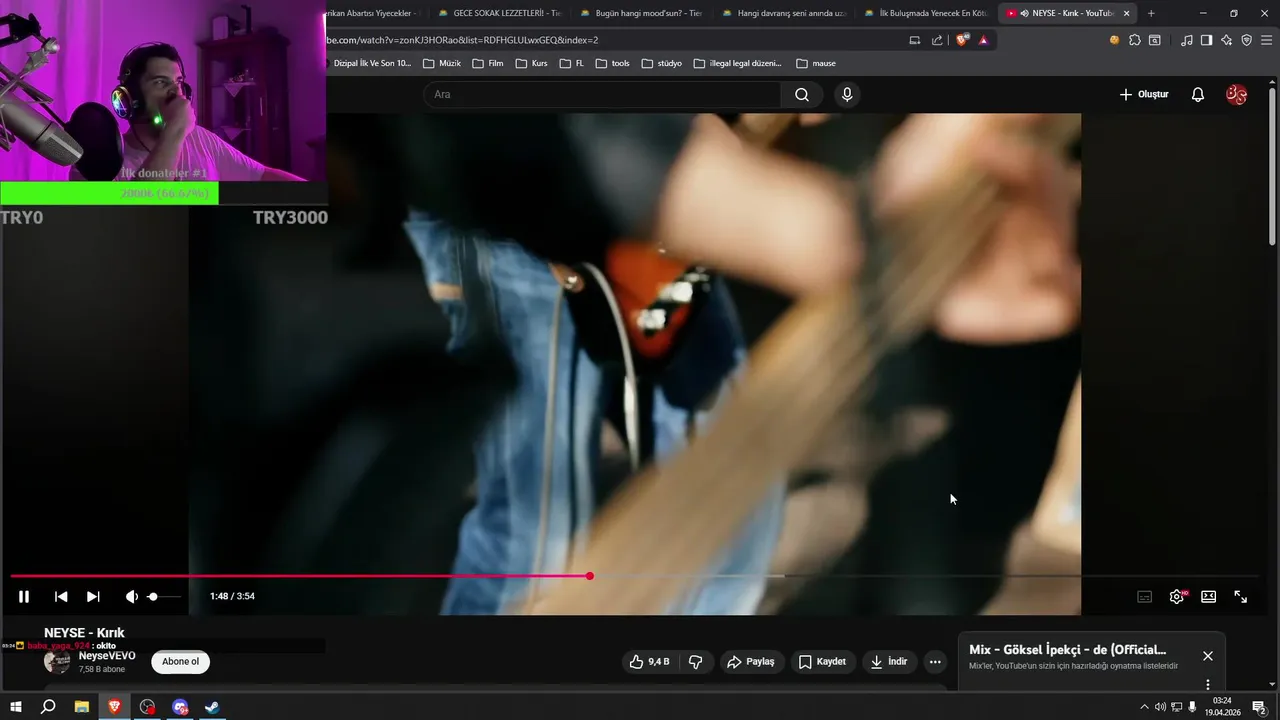This screenshot has height=720, width=1280.
Task: Close the NEYSE - Kırık YouTube tab
Action: (x=1127, y=13)
